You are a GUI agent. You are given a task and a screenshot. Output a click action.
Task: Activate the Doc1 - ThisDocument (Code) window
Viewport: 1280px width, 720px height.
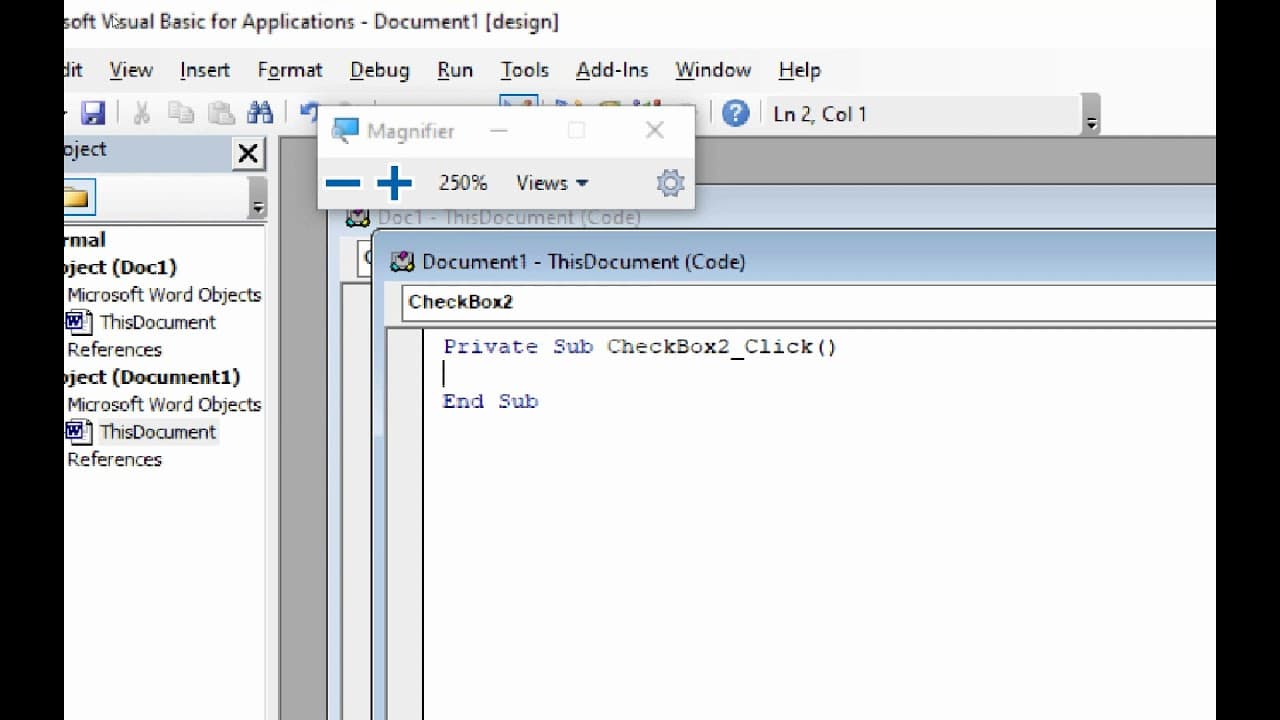pyautogui.click(x=509, y=217)
